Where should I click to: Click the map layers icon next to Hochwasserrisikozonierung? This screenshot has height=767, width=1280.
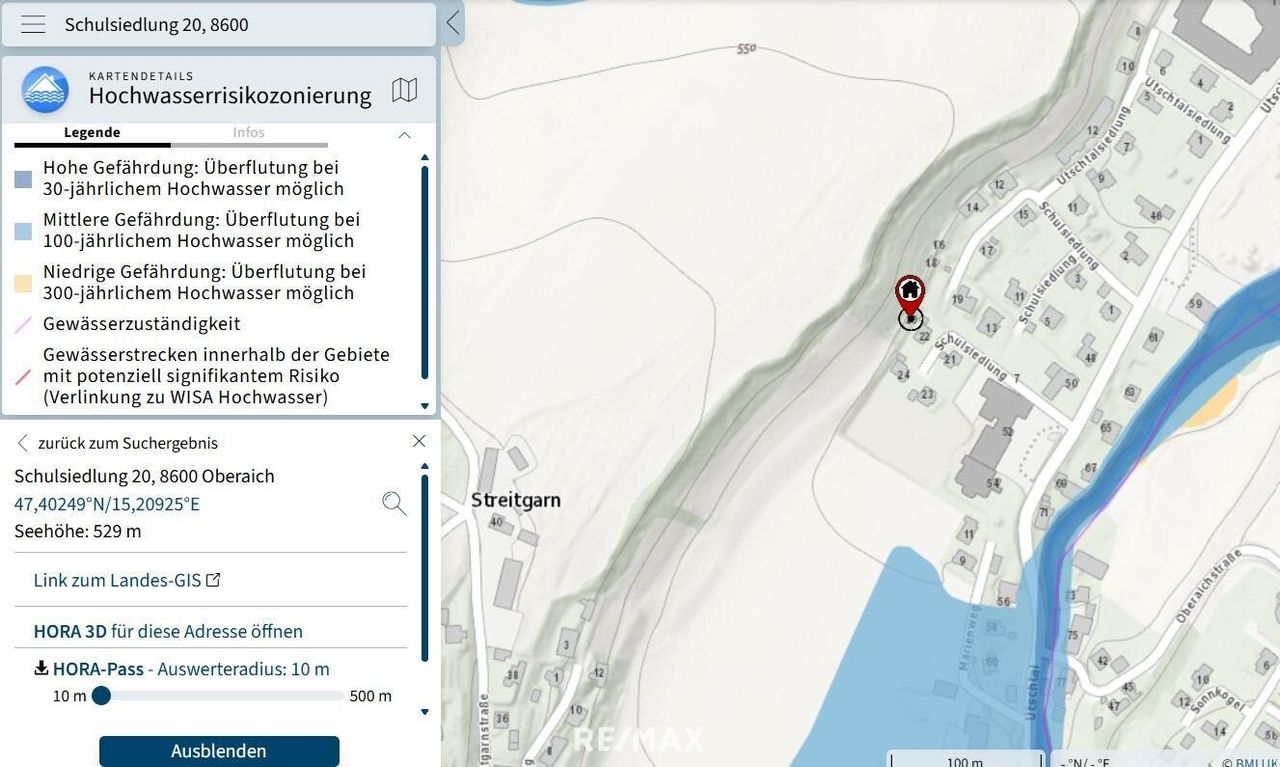[x=404, y=90]
